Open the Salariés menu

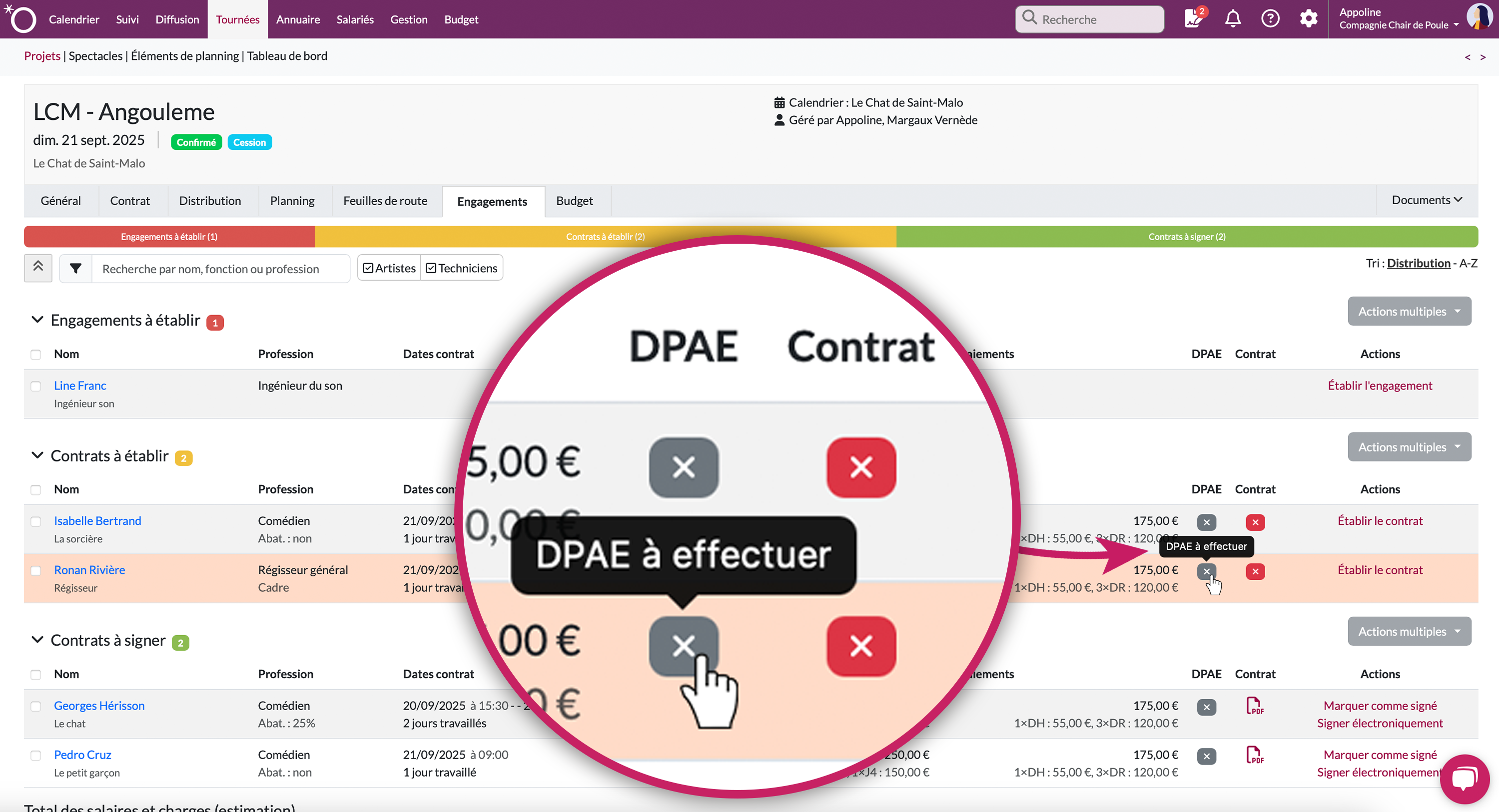click(x=355, y=19)
